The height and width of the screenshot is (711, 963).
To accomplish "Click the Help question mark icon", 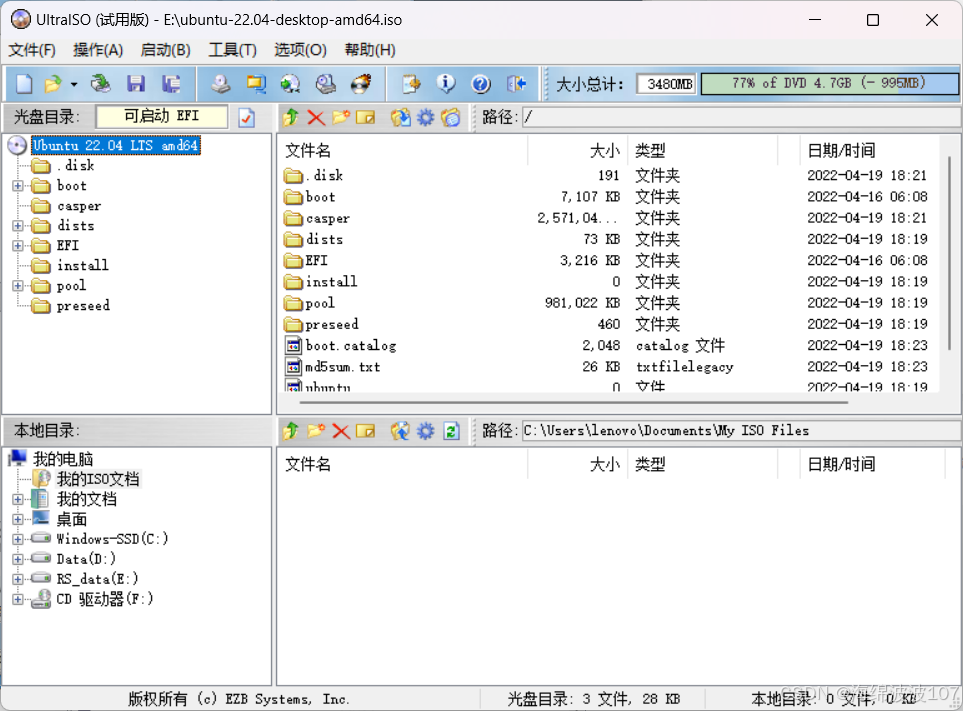I will point(481,84).
